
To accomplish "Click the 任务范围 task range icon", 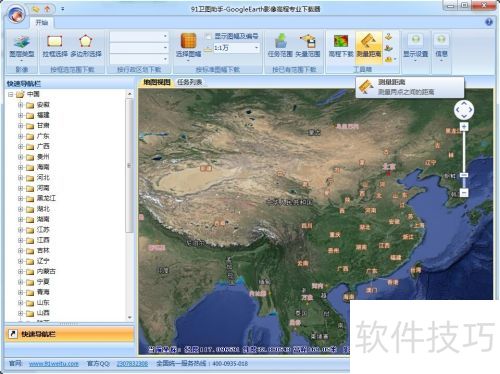I will coord(280,46).
